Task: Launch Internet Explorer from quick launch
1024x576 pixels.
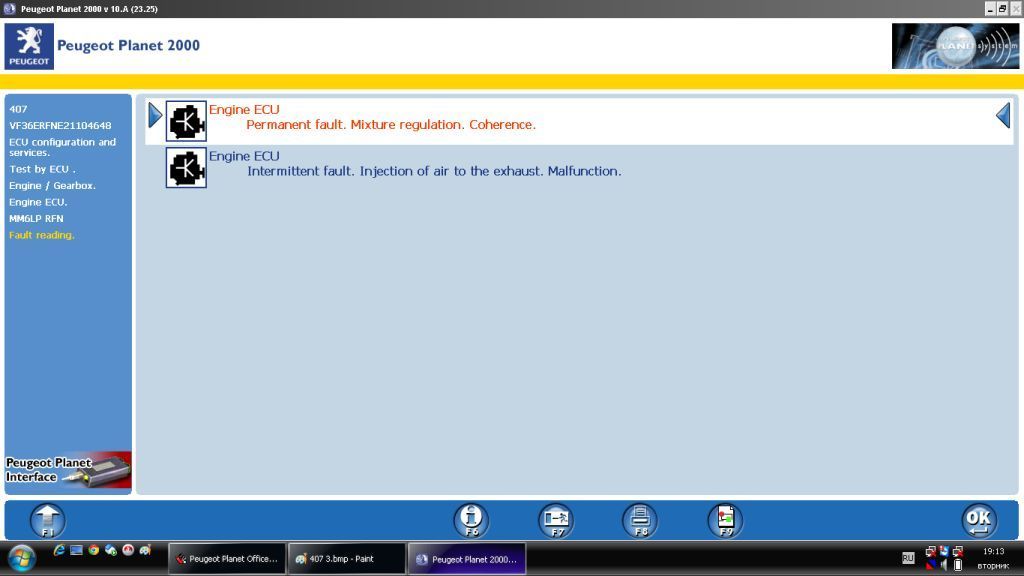Action: click(x=59, y=550)
